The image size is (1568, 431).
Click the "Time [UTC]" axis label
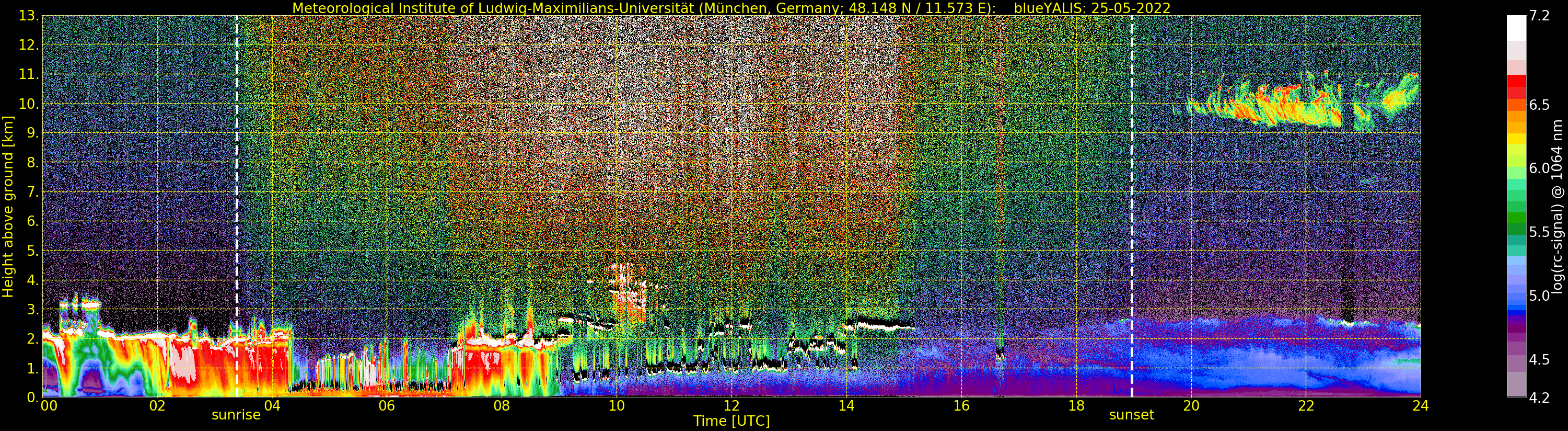(x=731, y=421)
